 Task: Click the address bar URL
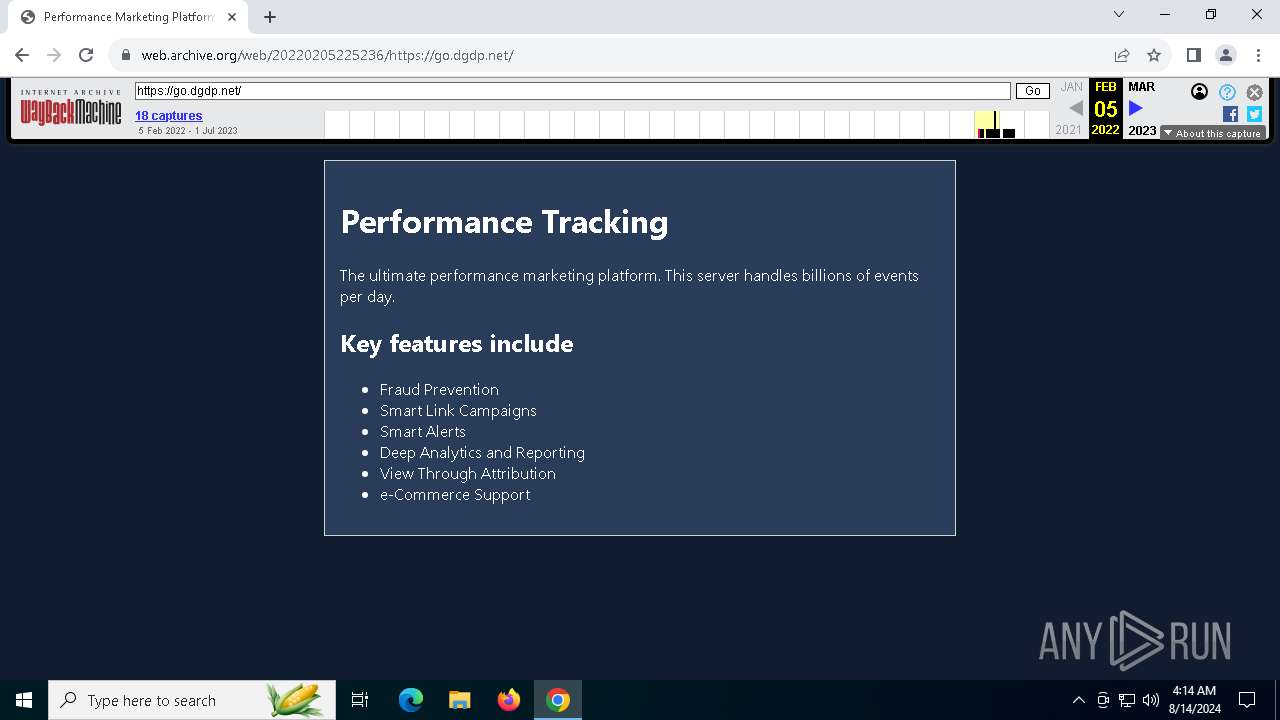coord(328,55)
